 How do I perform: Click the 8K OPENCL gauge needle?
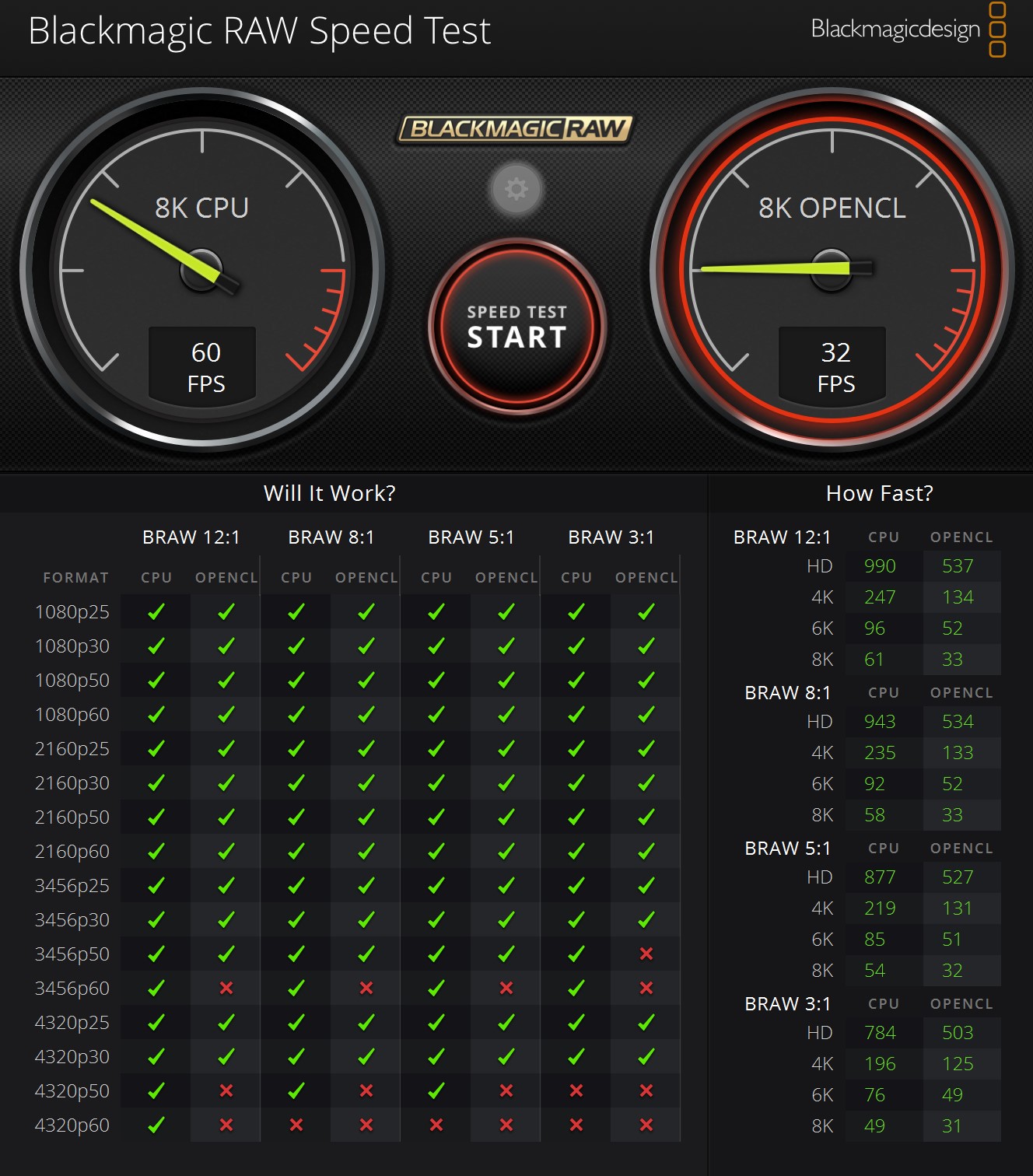coord(778,268)
